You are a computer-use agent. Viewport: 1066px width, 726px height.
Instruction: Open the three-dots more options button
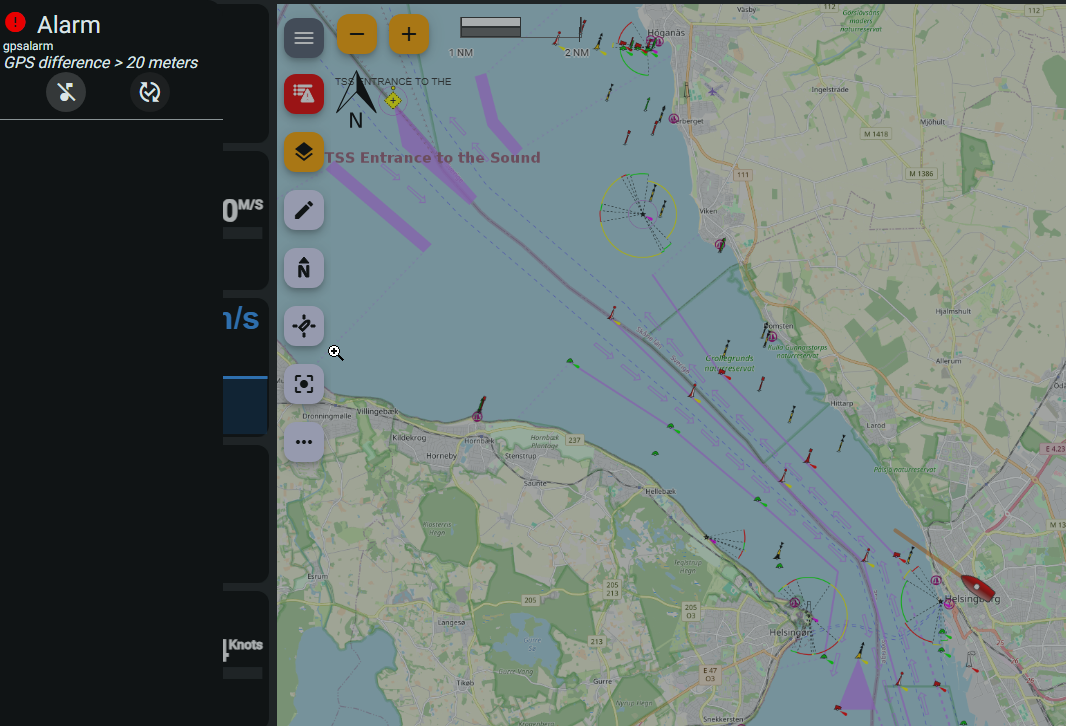pos(304,442)
